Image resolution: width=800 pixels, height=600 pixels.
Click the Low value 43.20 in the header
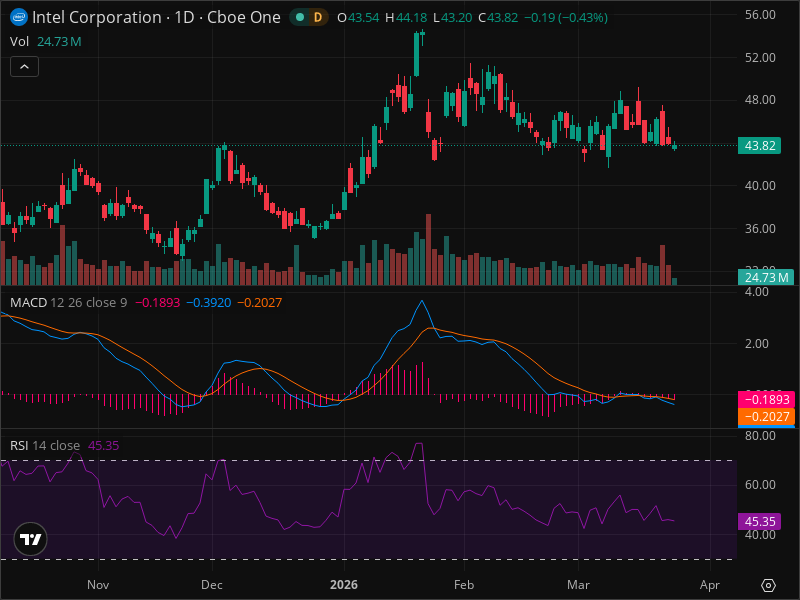457,18
